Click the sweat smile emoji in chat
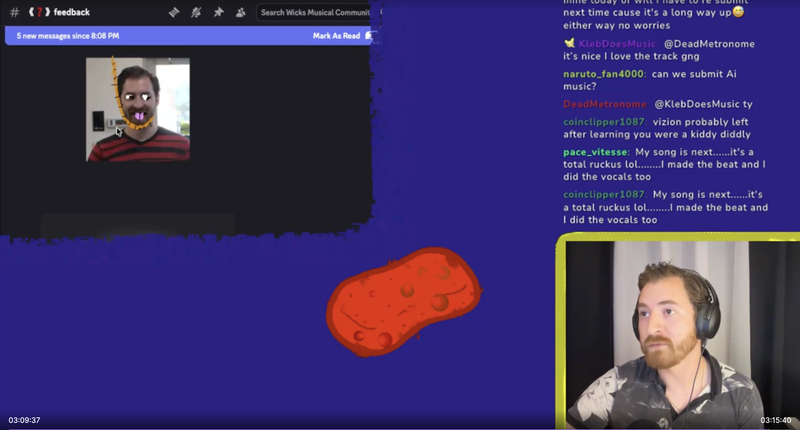 [738, 12]
